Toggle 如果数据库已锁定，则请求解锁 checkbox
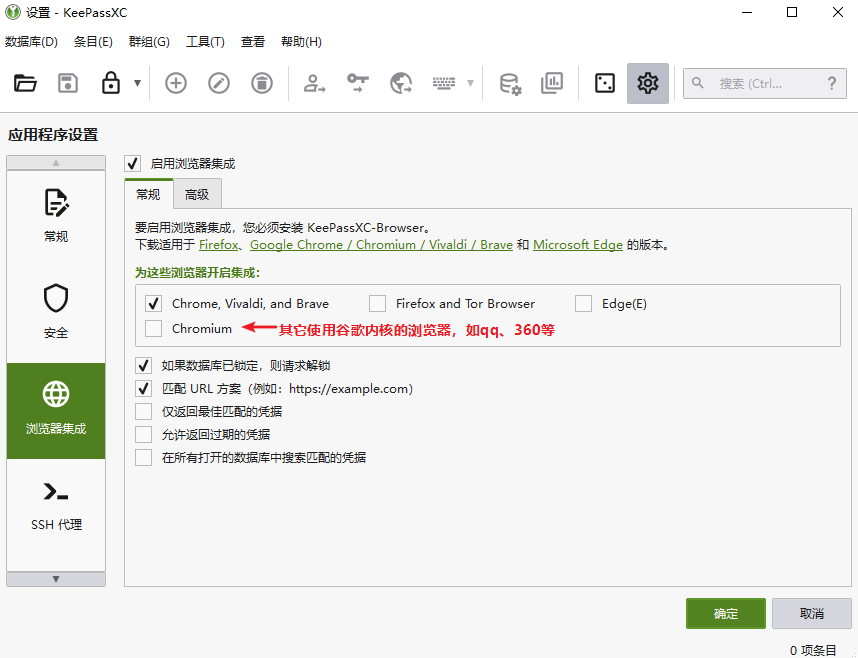Image resolution: width=858 pixels, height=658 pixels. [x=143, y=365]
